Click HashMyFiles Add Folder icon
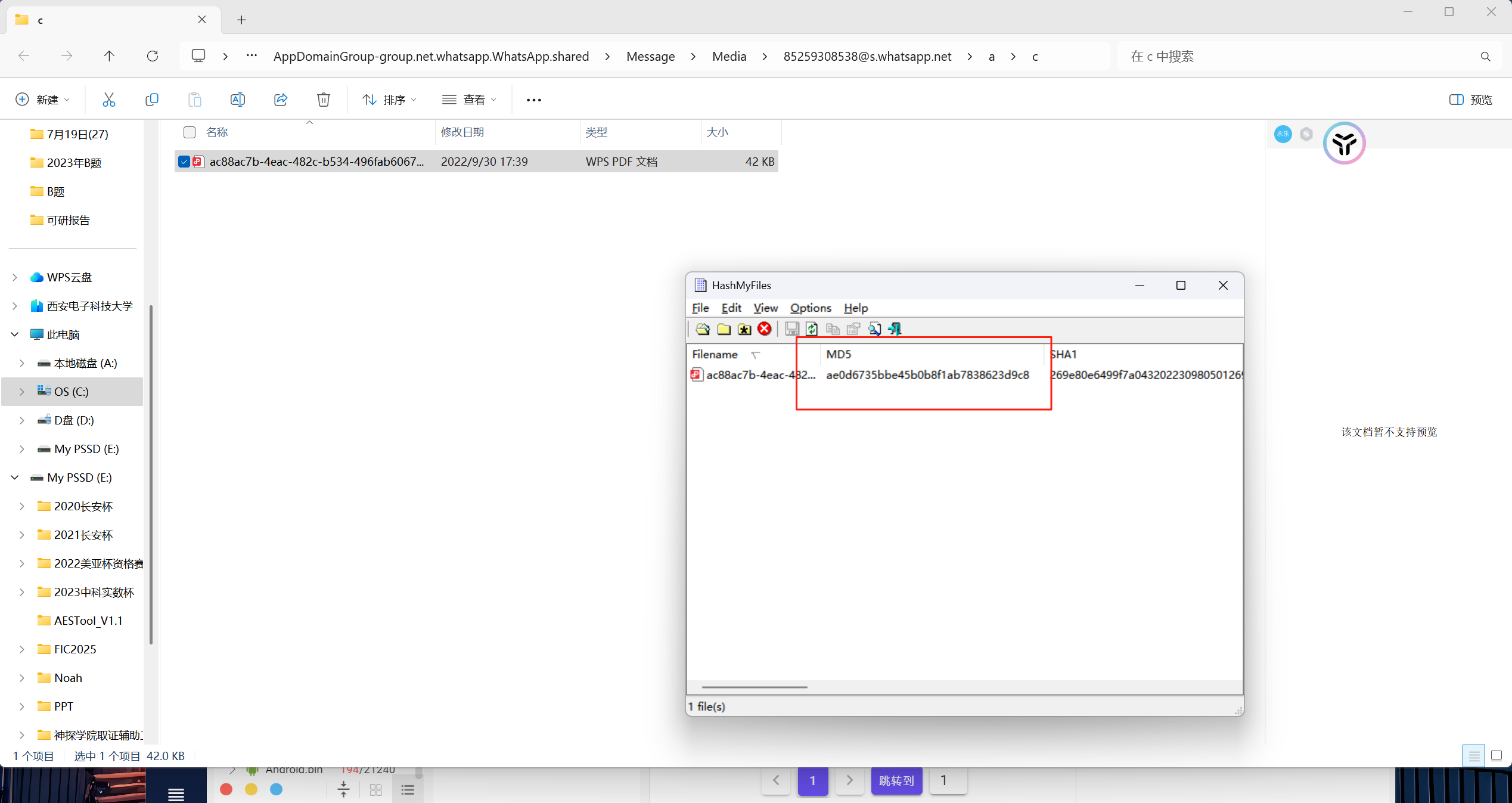Viewport: 1512px width, 803px height. click(724, 329)
